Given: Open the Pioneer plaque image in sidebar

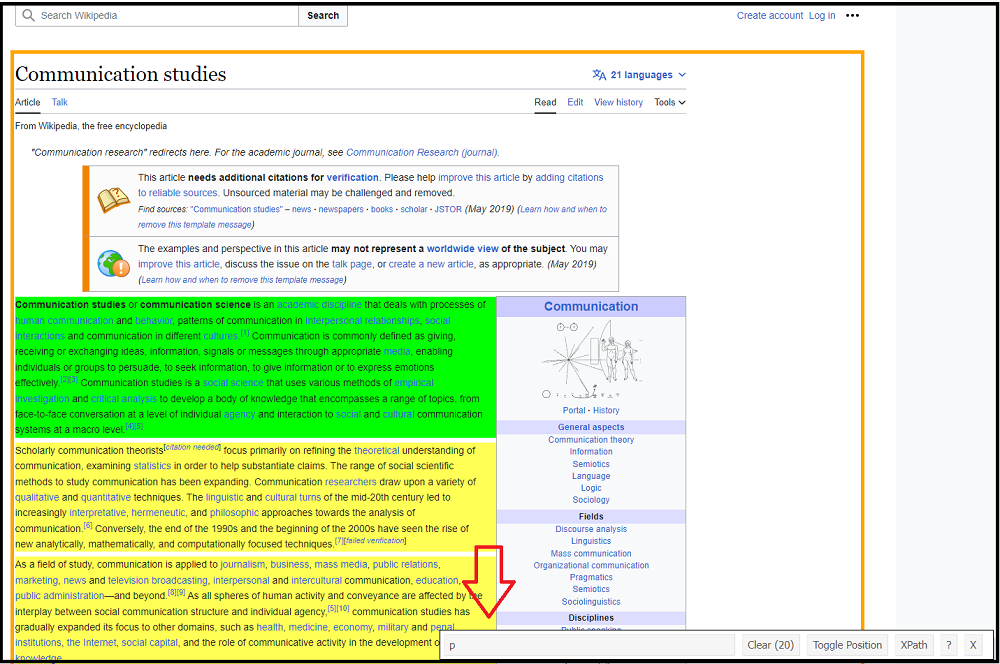Looking at the screenshot, I should (x=590, y=361).
